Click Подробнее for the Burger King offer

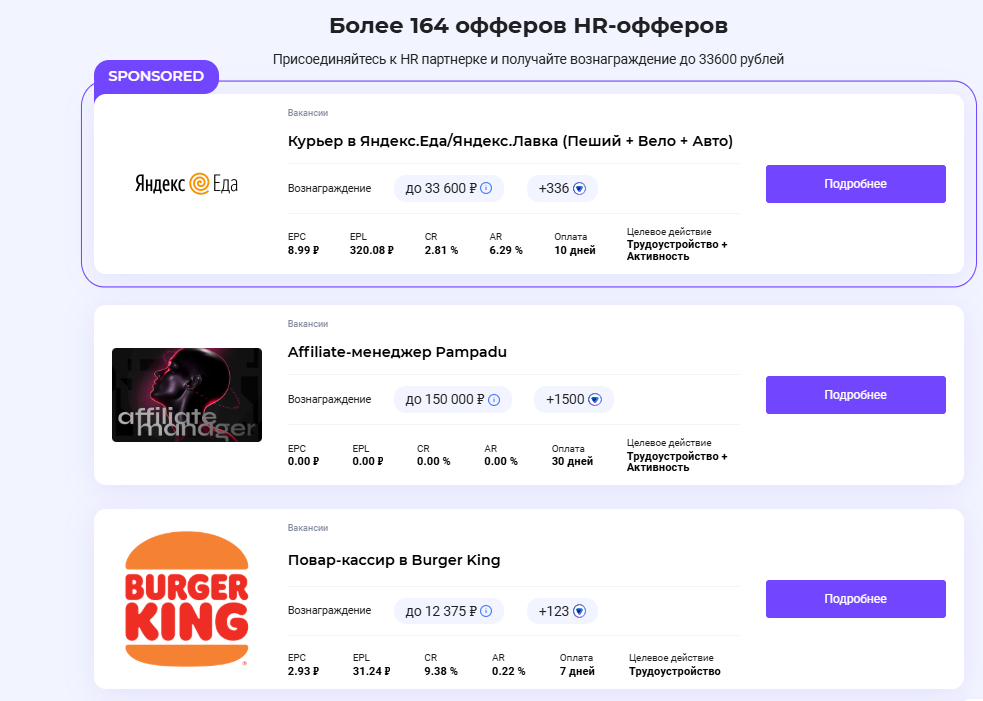coord(856,599)
